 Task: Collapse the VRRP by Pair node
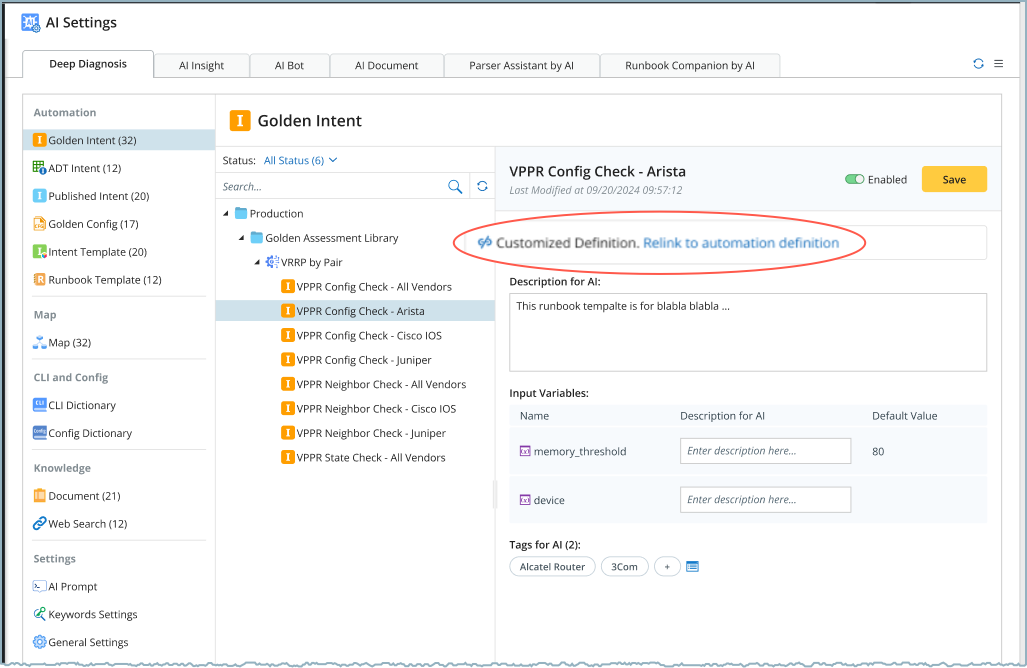257,263
